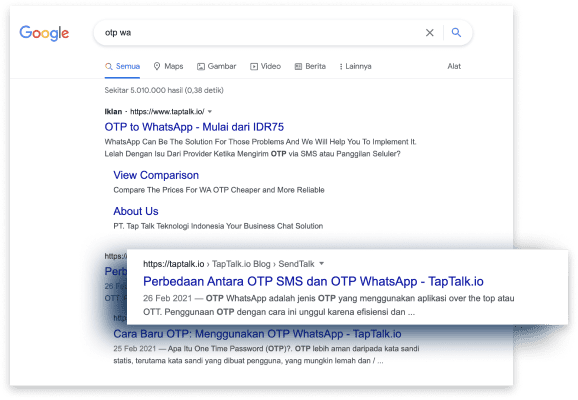Click the 'Iklan' ad label
This screenshot has height=400, width=578.
(113, 112)
